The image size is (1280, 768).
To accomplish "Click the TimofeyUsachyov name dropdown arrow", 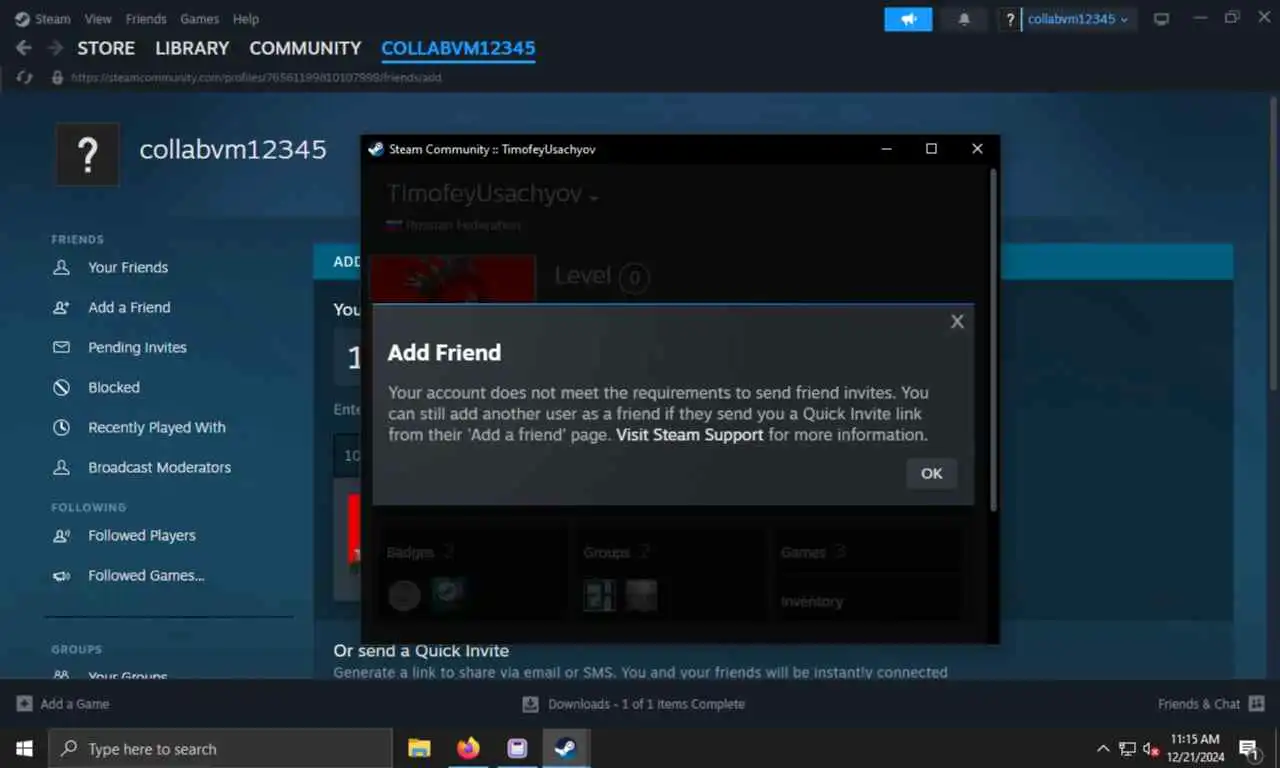I will [594, 198].
